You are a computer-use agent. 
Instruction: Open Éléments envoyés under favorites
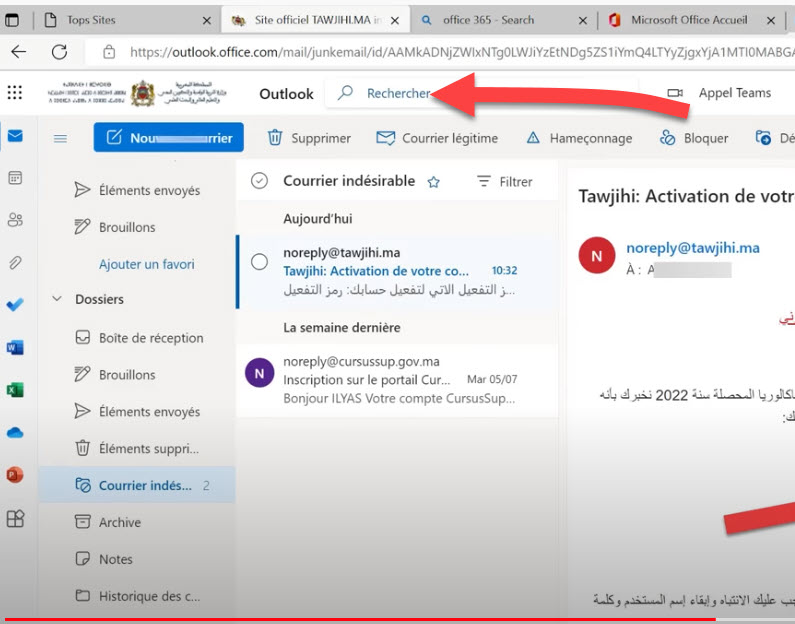(x=137, y=190)
